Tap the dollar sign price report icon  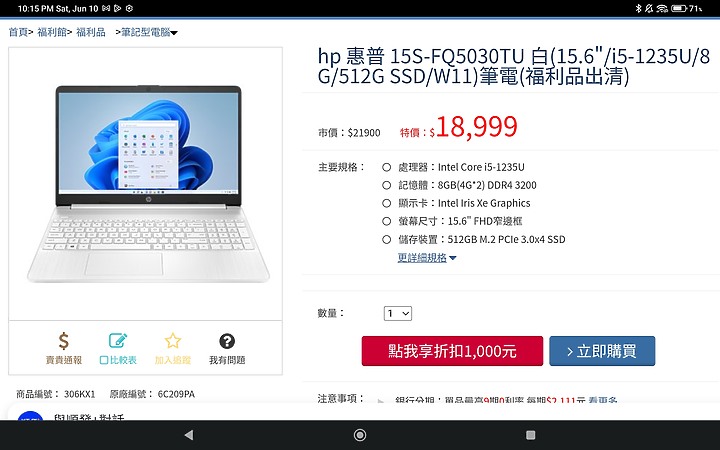[63, 341]
